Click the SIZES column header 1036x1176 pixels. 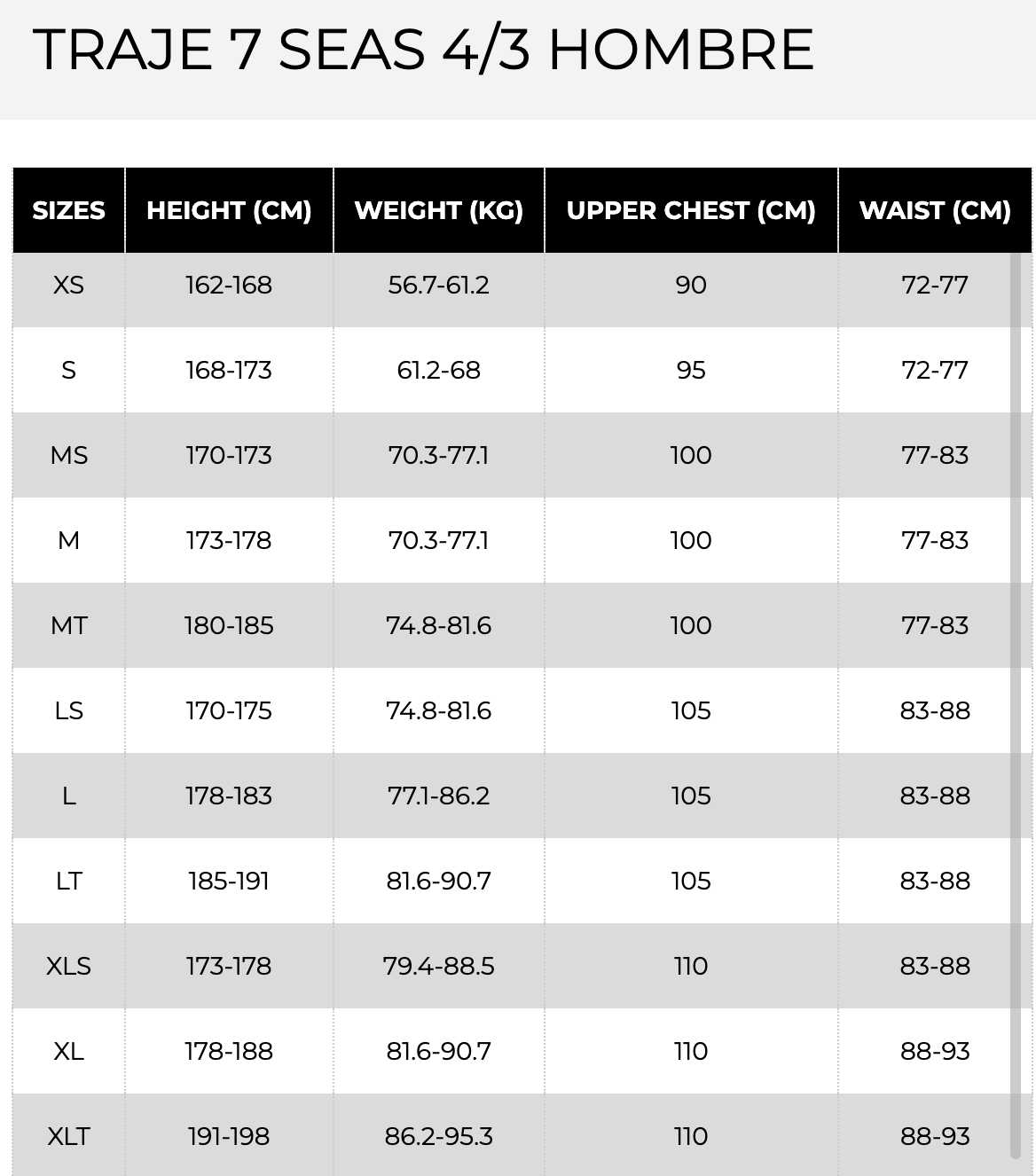pos(68,210)
